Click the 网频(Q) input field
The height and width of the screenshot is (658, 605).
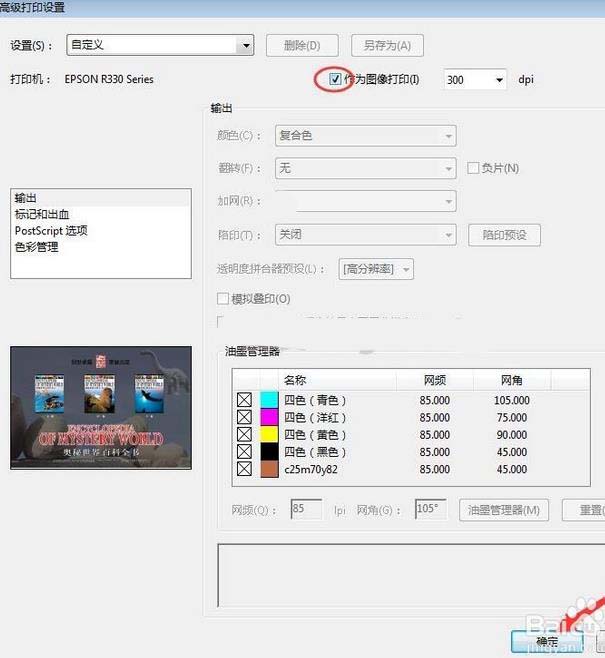click(306, 509)
